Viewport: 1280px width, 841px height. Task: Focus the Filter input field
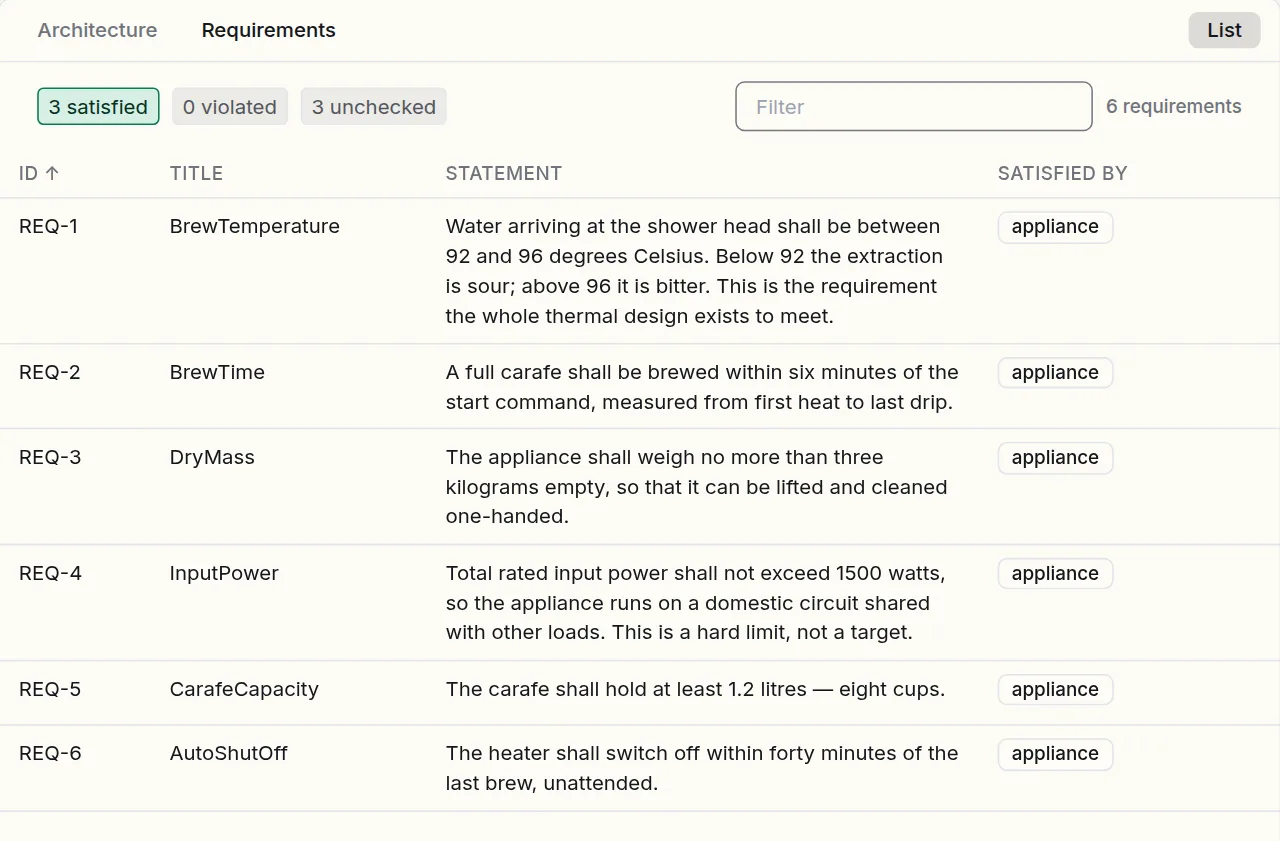click(x=914, y=106)
